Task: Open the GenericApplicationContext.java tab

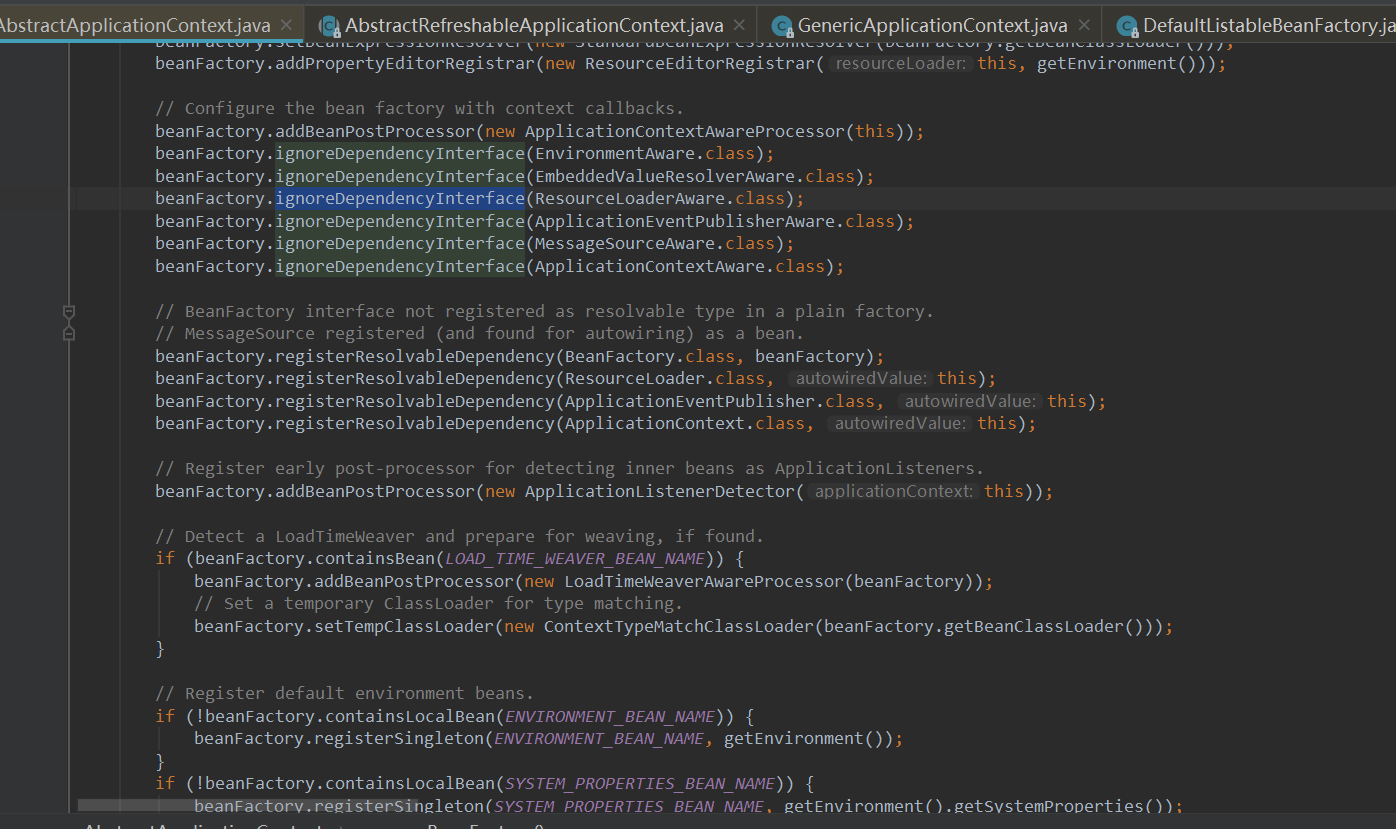Action: 933,25
